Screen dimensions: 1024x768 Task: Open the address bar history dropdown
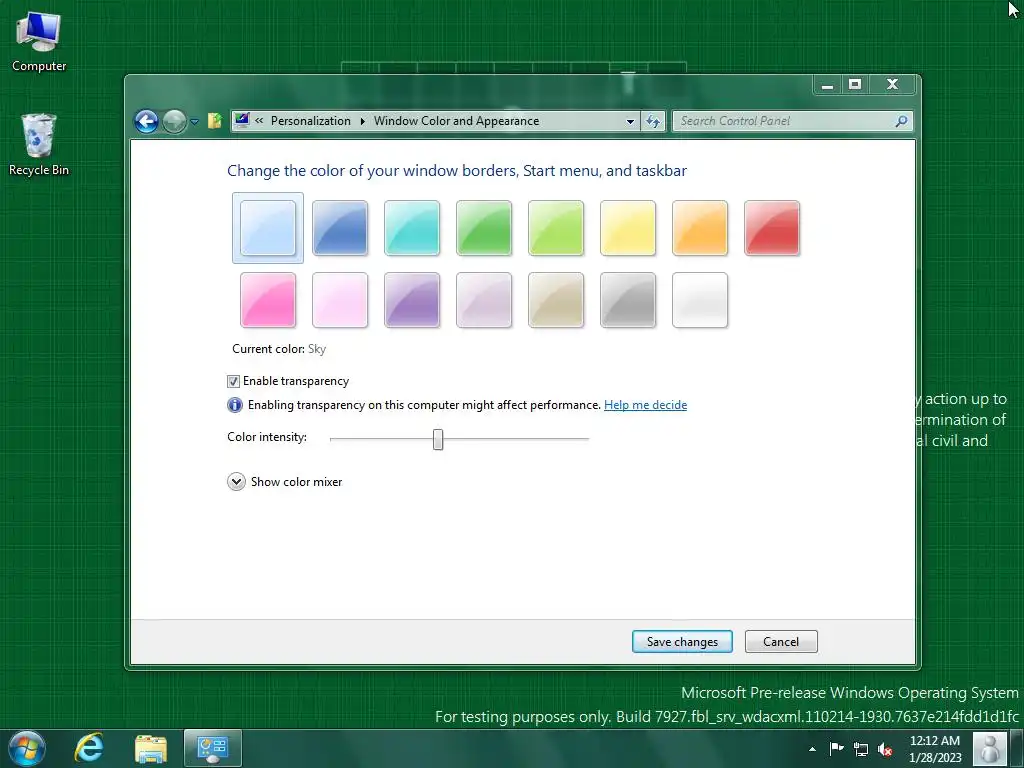630,121
